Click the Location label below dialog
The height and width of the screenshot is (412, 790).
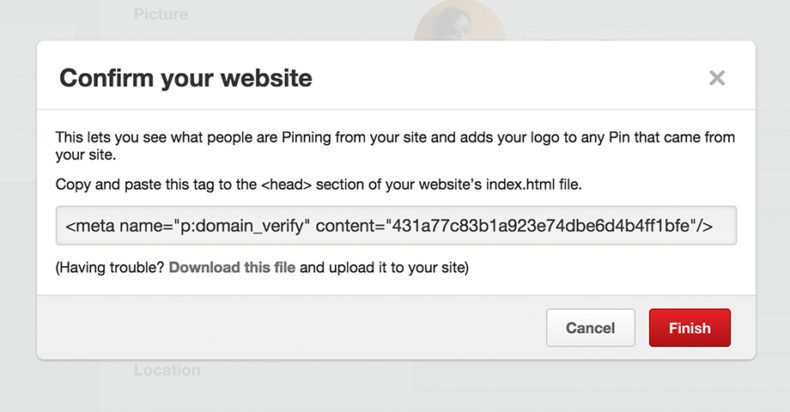(167, 370)
